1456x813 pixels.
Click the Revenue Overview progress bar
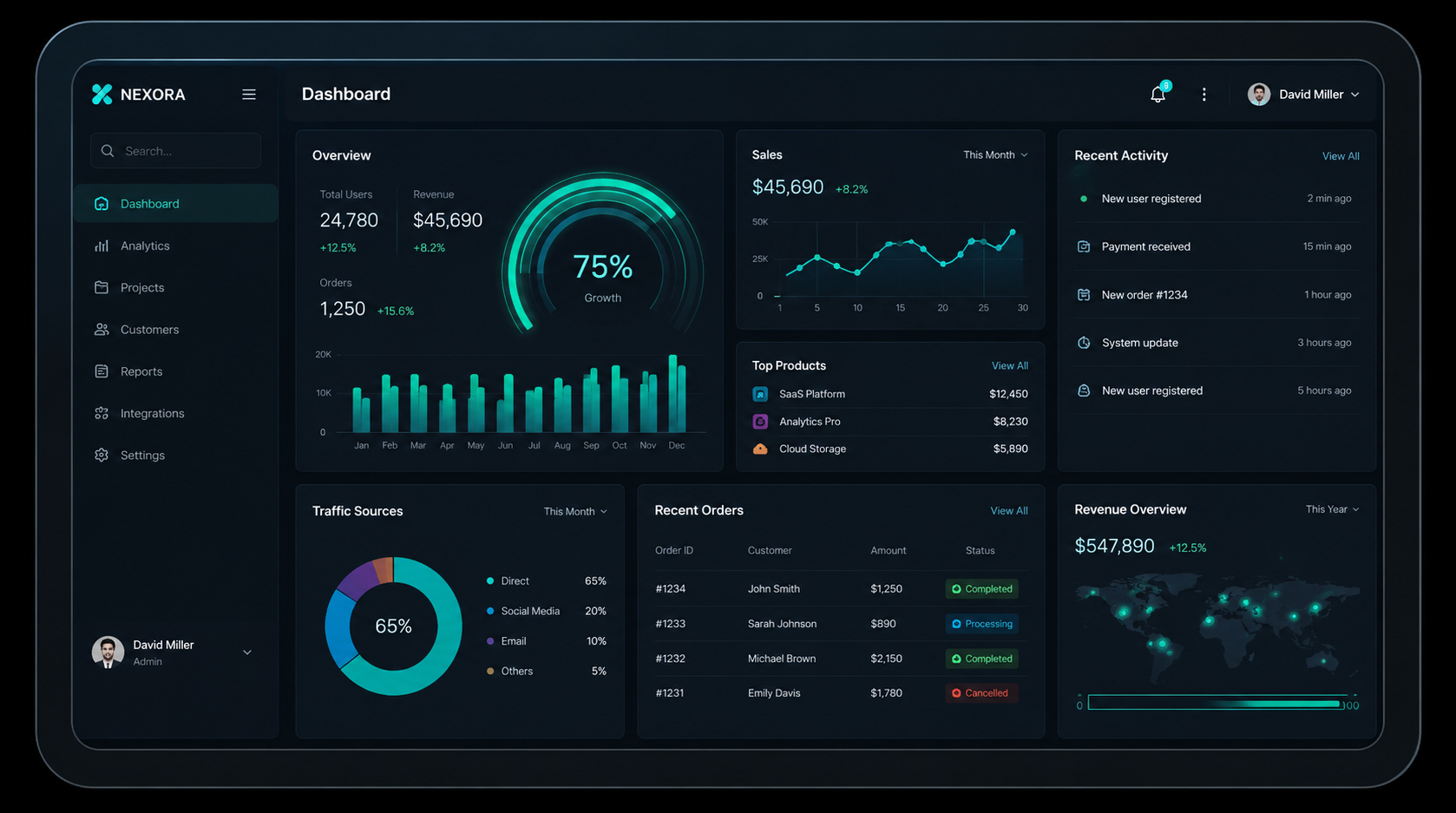[x=1215, y=703]
